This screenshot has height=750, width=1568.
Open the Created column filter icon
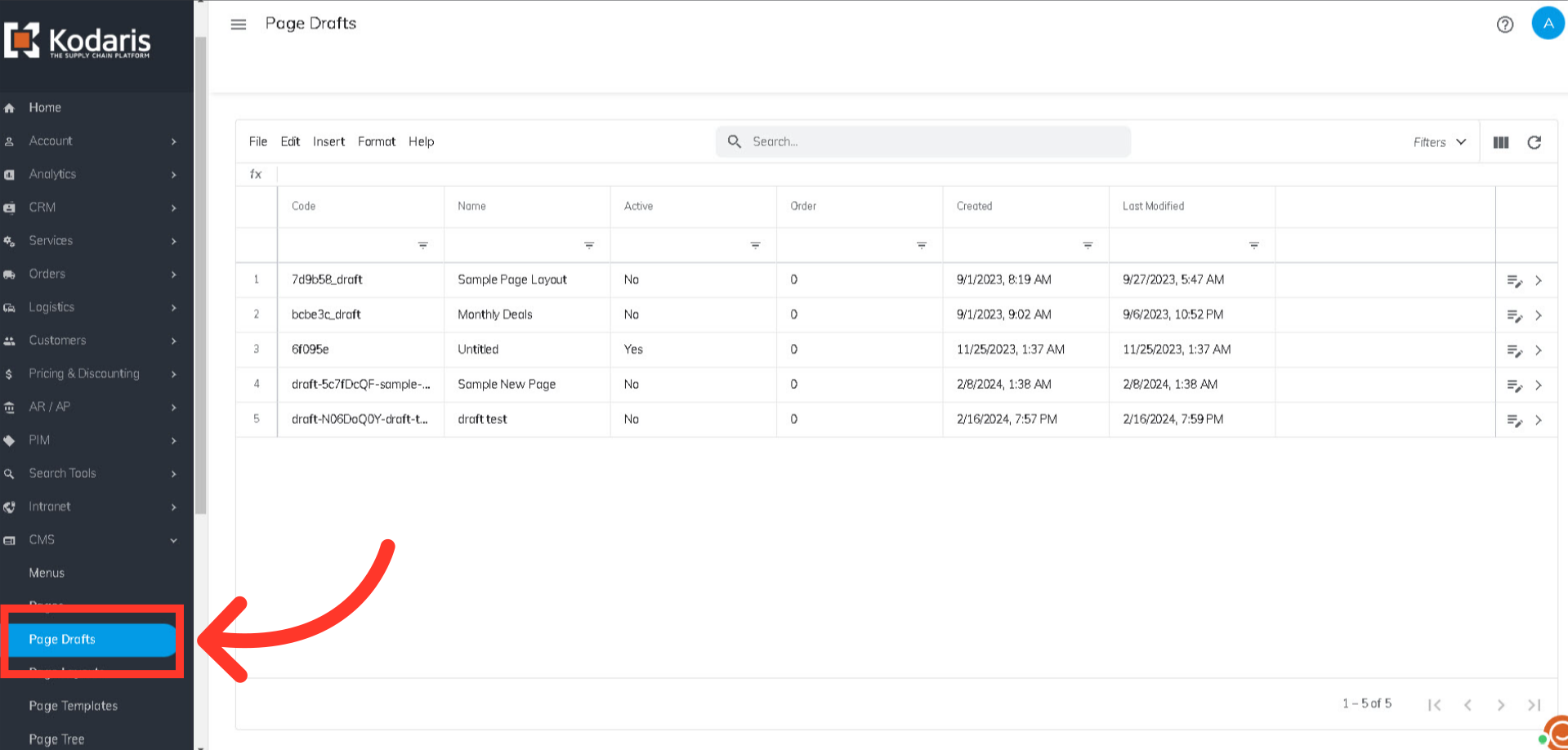click(1088, 245)
